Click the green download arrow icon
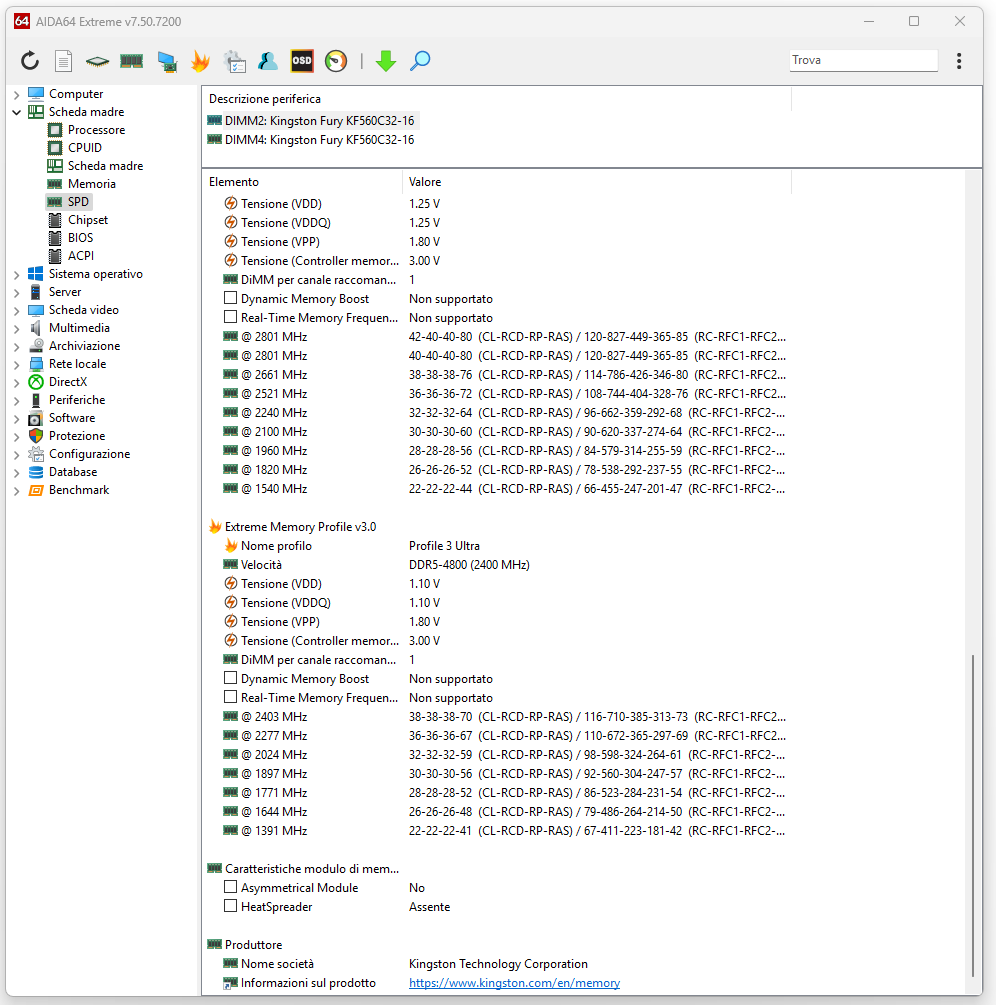Screen dimensions: 996x1005 (x=386, y=61)
